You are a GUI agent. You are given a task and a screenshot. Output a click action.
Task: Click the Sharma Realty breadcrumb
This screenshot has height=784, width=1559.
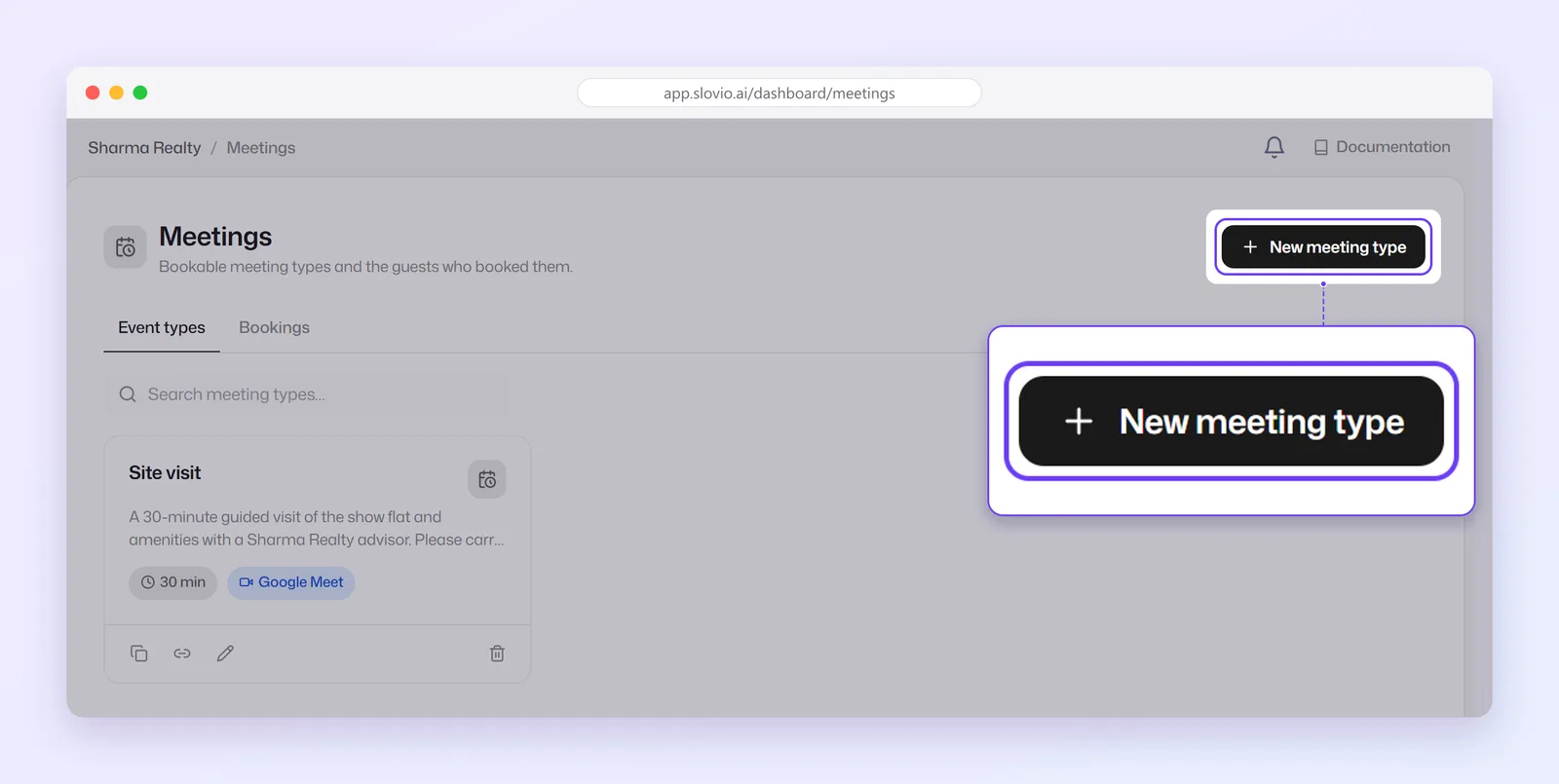point(144,148)
